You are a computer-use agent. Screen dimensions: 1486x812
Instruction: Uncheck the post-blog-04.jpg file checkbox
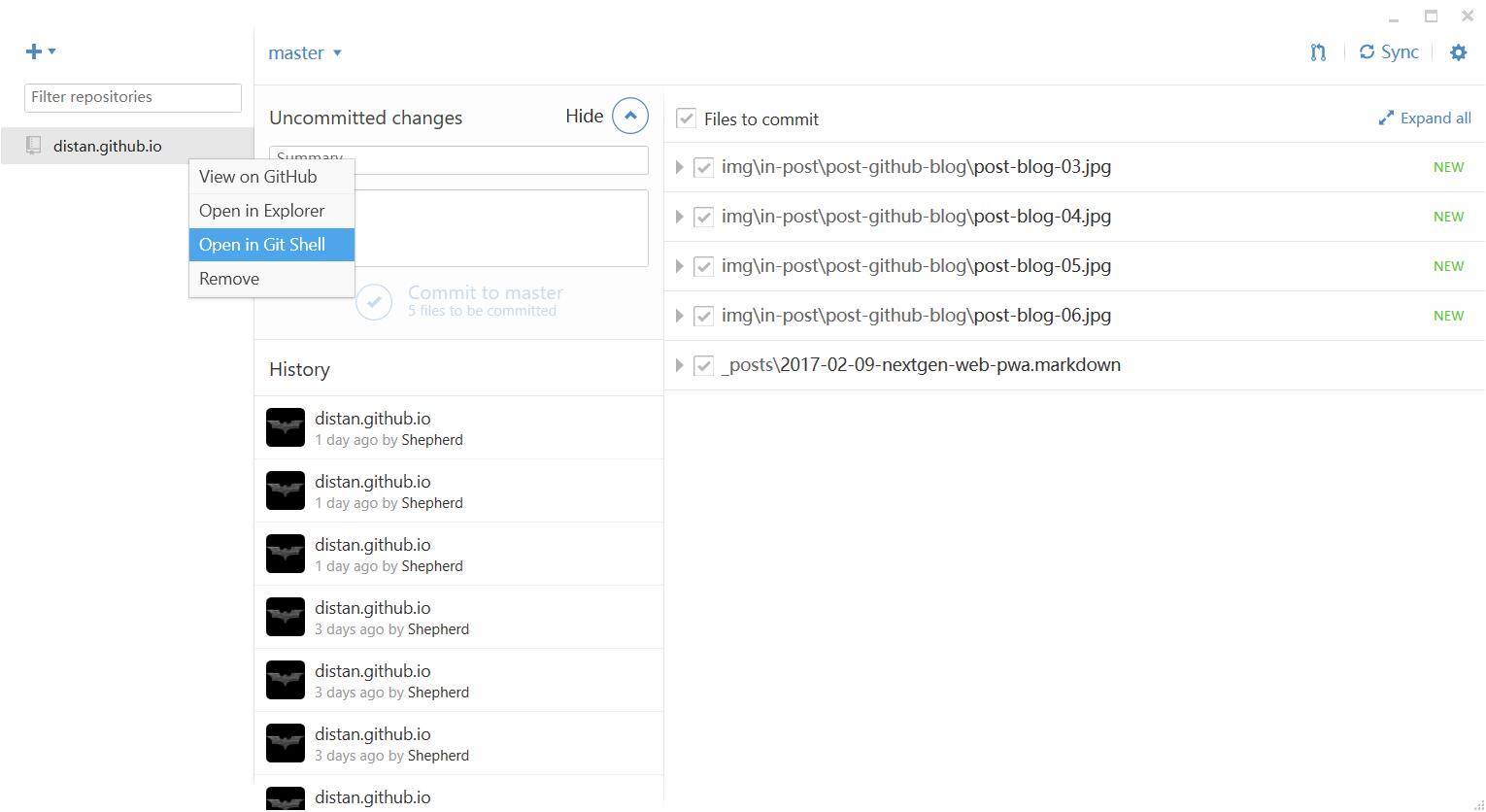pyautogui.click(x=703, y=217)
